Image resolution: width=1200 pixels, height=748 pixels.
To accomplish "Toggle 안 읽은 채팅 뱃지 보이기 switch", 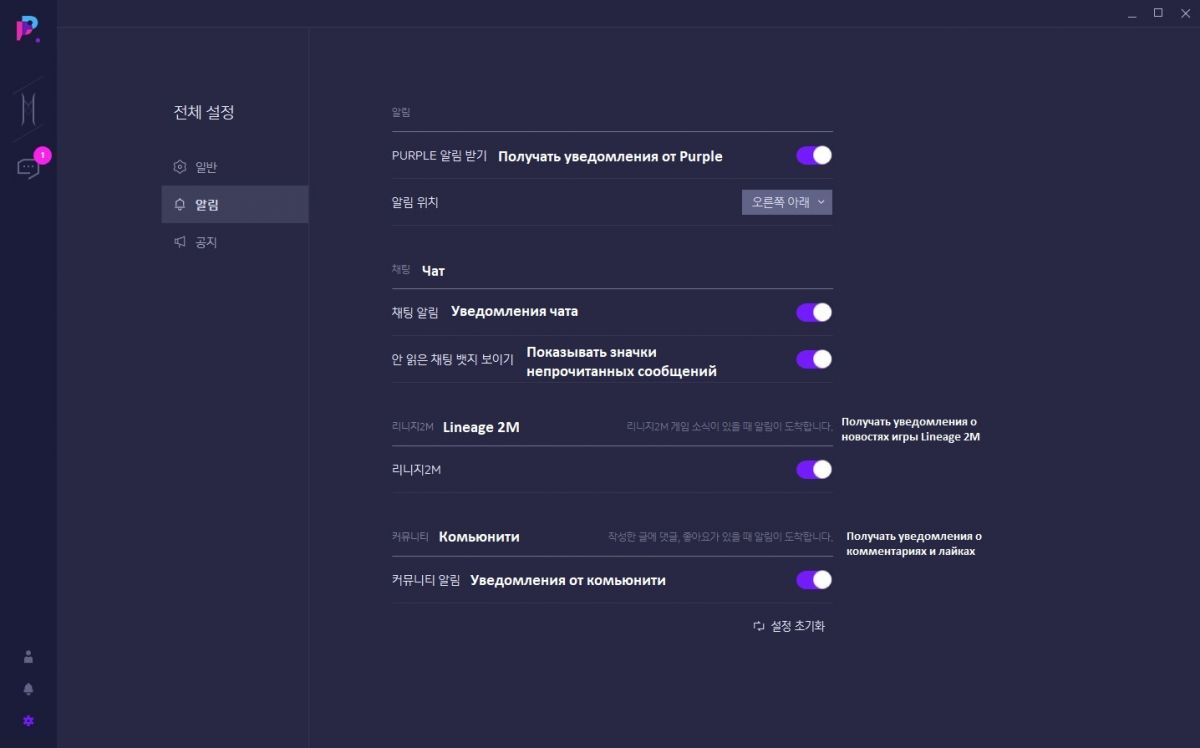I will 814,359.
